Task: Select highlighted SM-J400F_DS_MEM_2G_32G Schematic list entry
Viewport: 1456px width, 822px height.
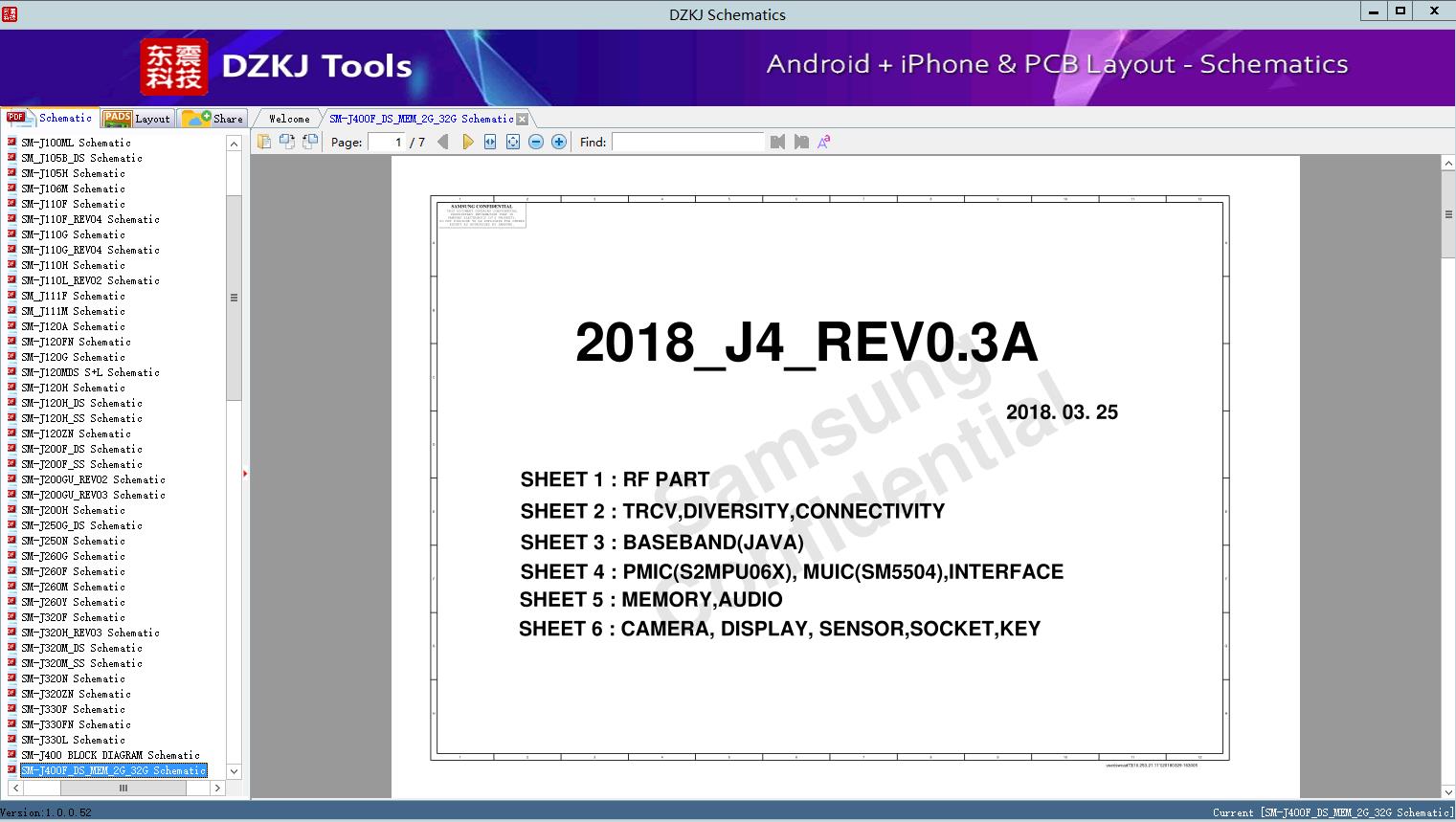Action: pos(113,770)
